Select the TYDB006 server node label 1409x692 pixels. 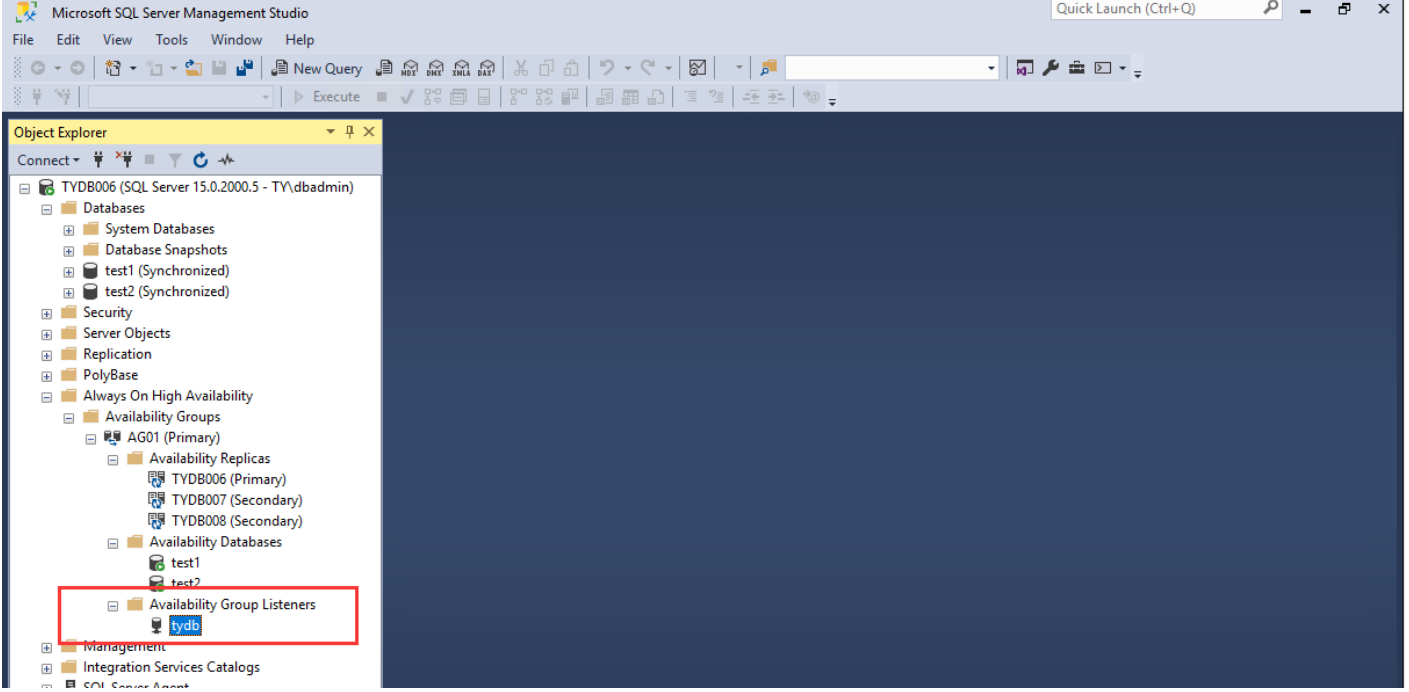point(207,187)
